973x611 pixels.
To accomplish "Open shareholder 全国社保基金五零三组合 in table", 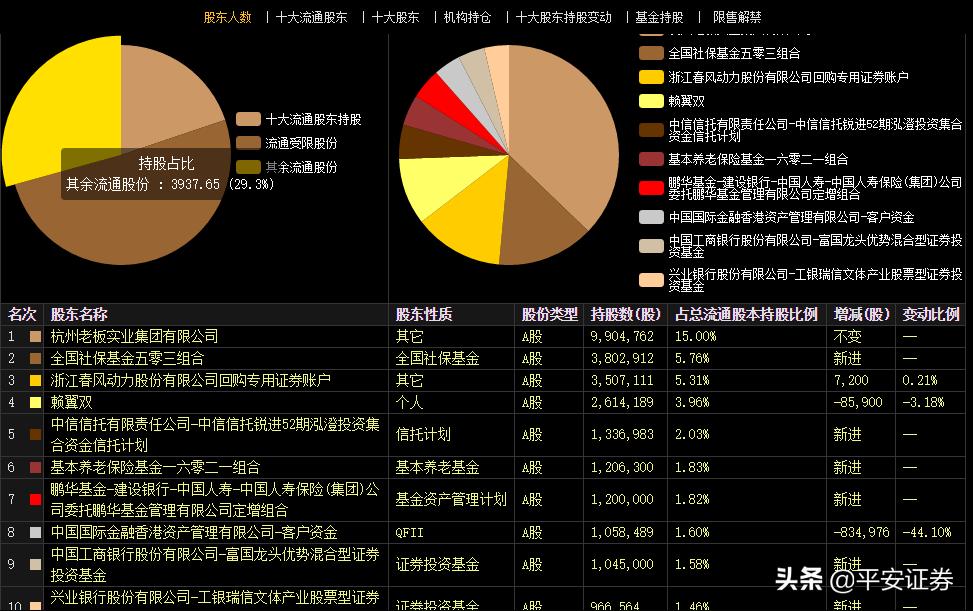I will pos(127,359).
